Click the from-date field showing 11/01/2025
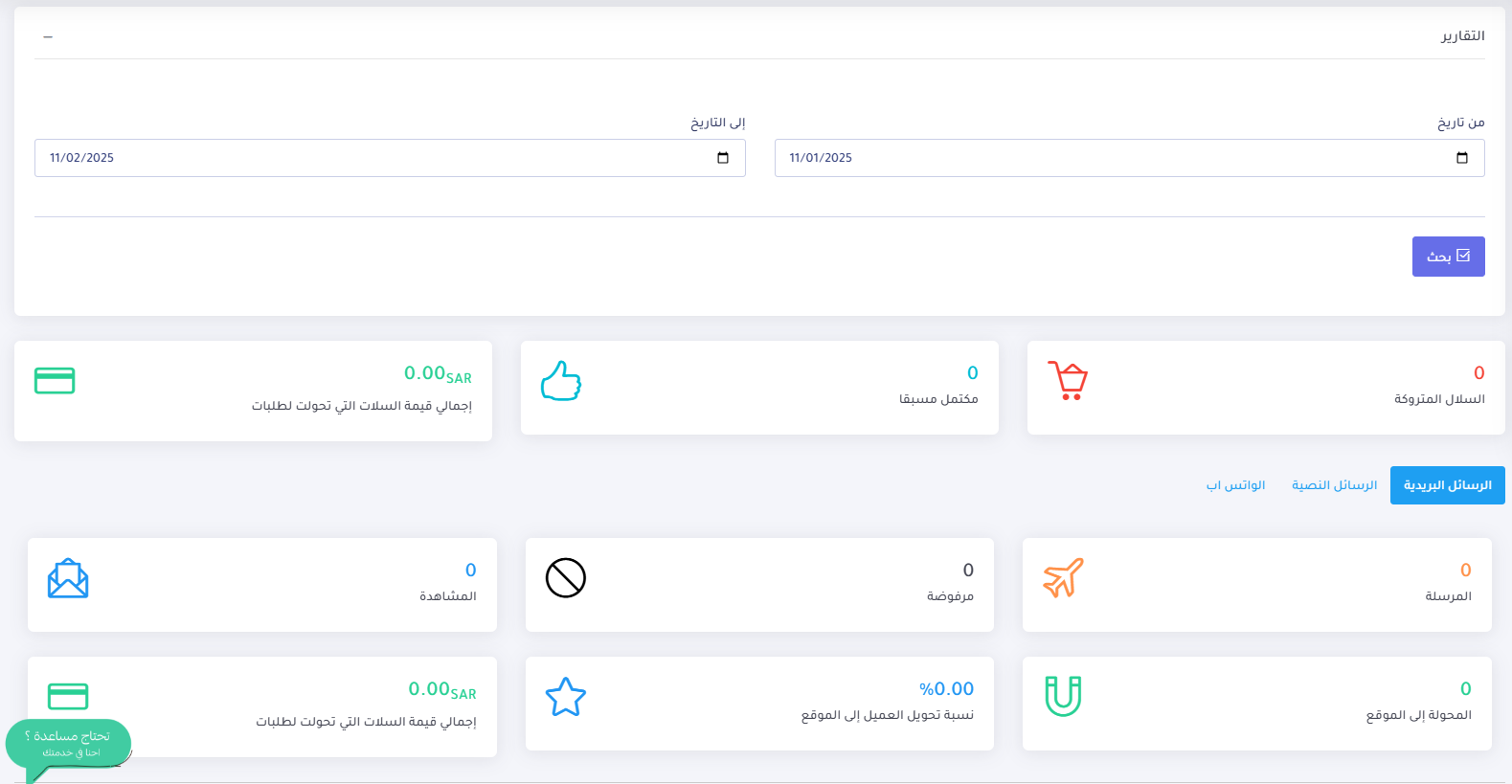This screenshot has width=1512, height=784. point(1101,158)
